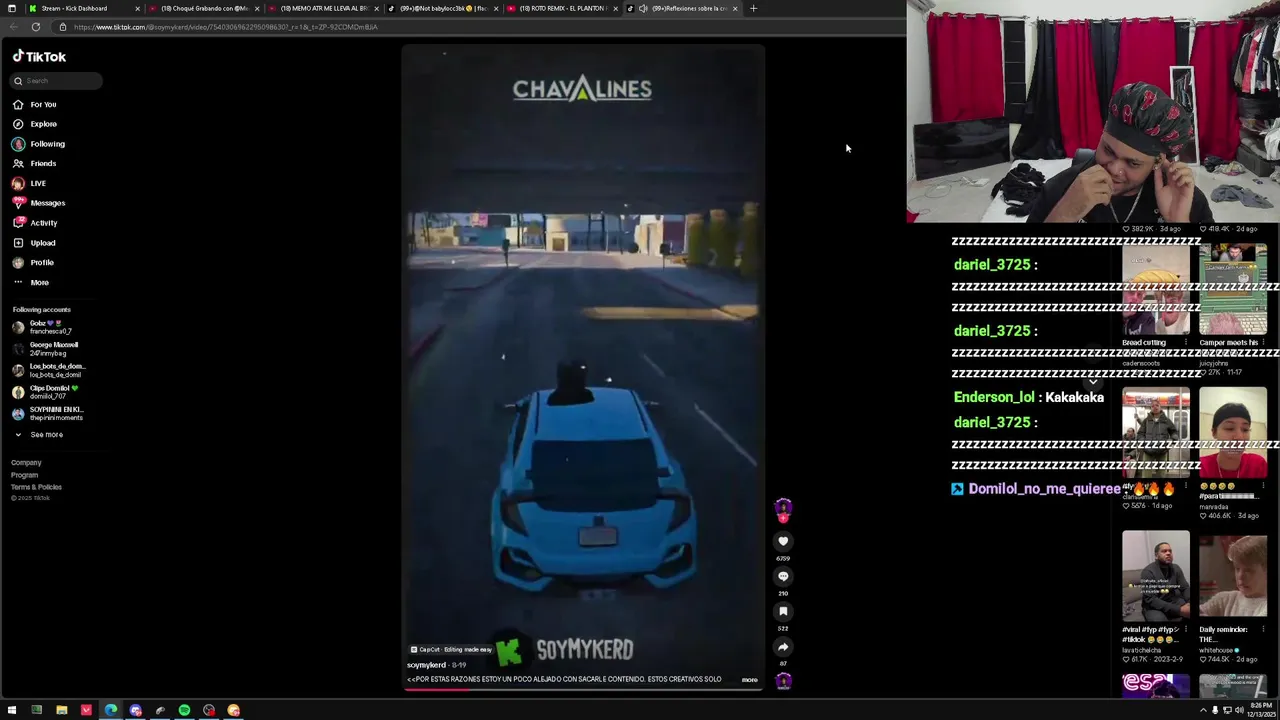
Task: Open the subway man video thumbnail
Action: pos(1155,434)
